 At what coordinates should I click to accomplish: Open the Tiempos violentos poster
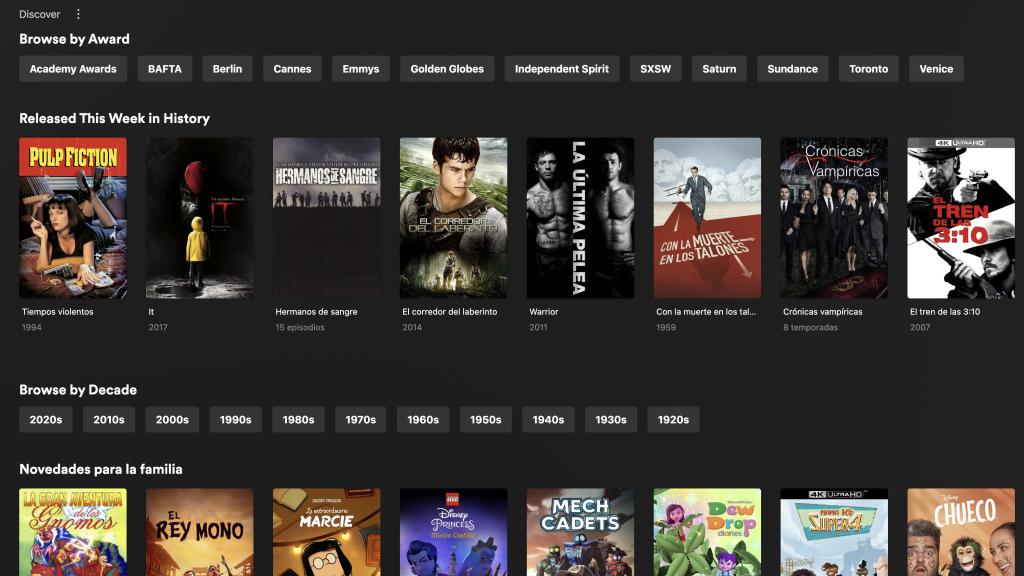[x=72, y=217]
